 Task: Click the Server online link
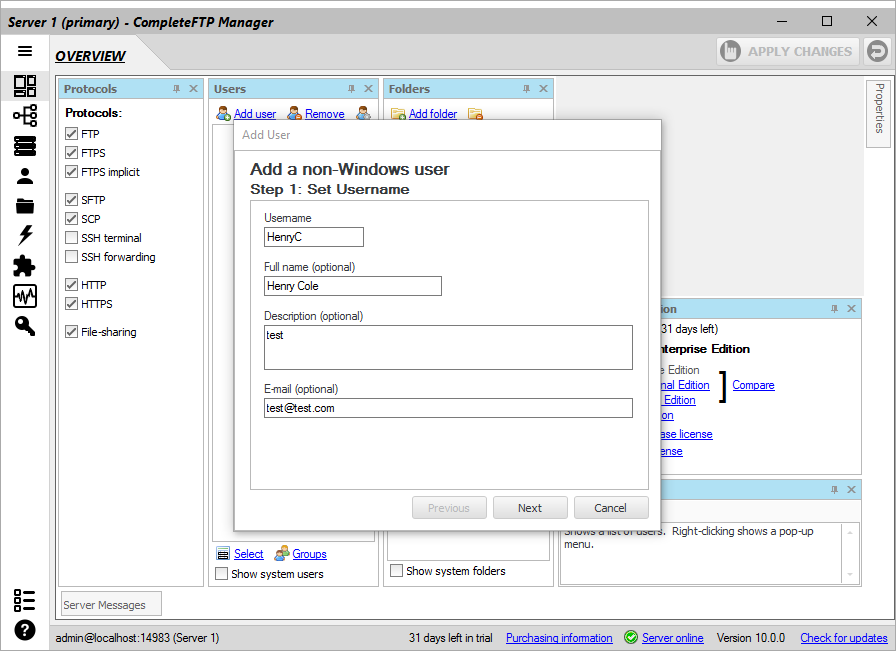[673, 637]
